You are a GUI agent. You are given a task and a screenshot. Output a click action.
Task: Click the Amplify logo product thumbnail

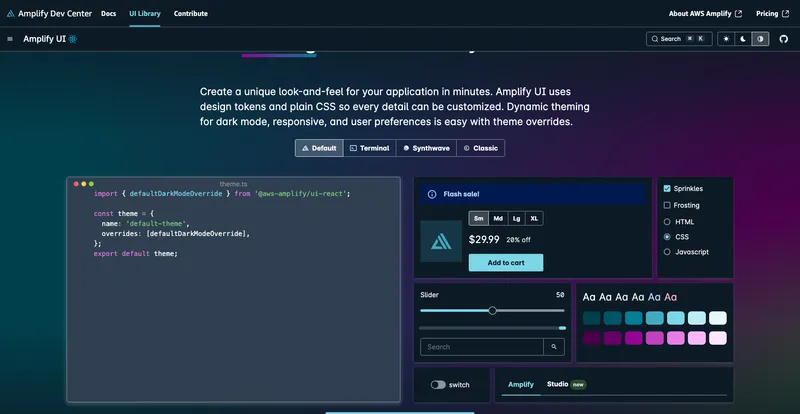pos(441,241)
